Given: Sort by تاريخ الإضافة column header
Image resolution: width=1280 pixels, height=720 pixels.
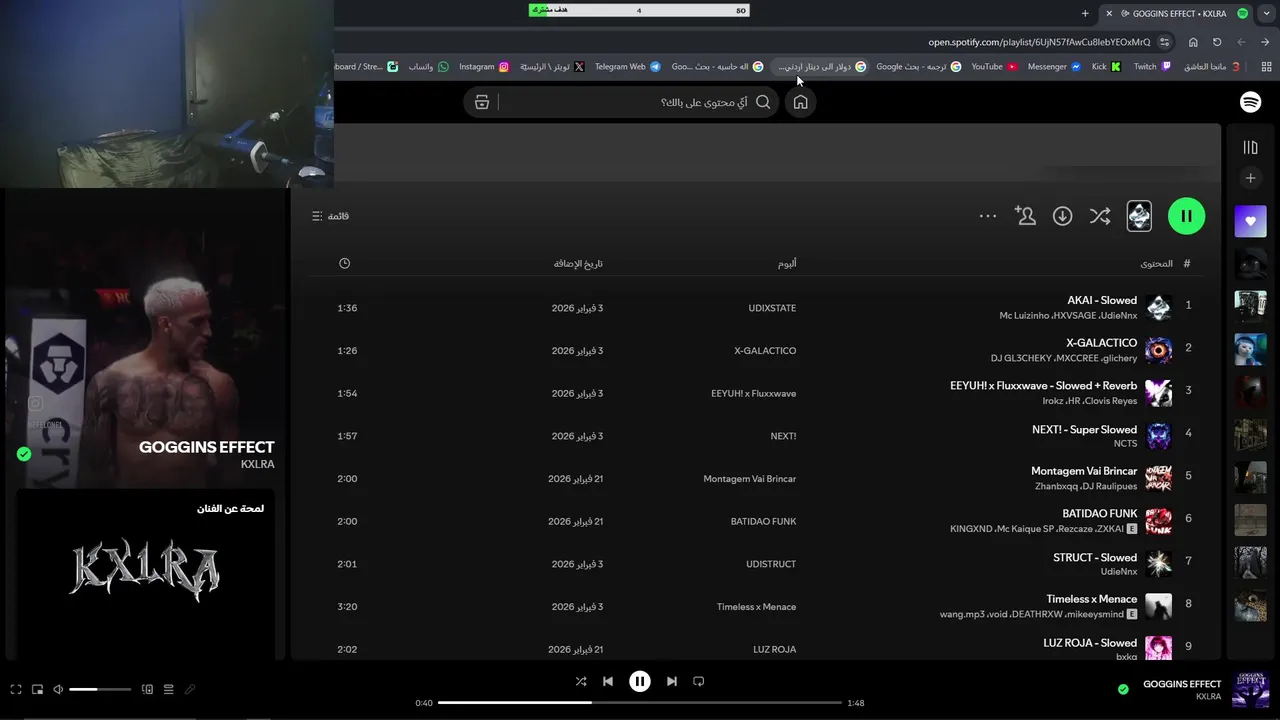Looking at the screenshot, I should point(578,264).
